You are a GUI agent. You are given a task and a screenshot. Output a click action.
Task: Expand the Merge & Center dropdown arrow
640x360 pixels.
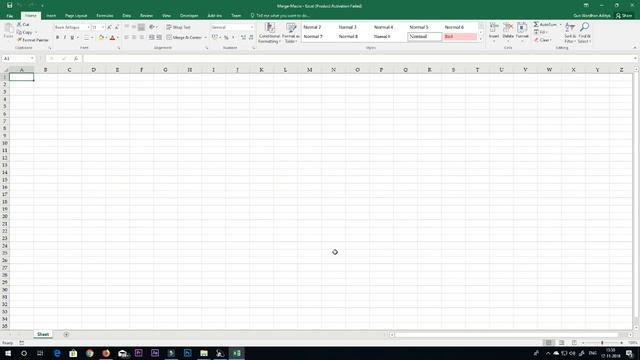(x=205, y=38)
